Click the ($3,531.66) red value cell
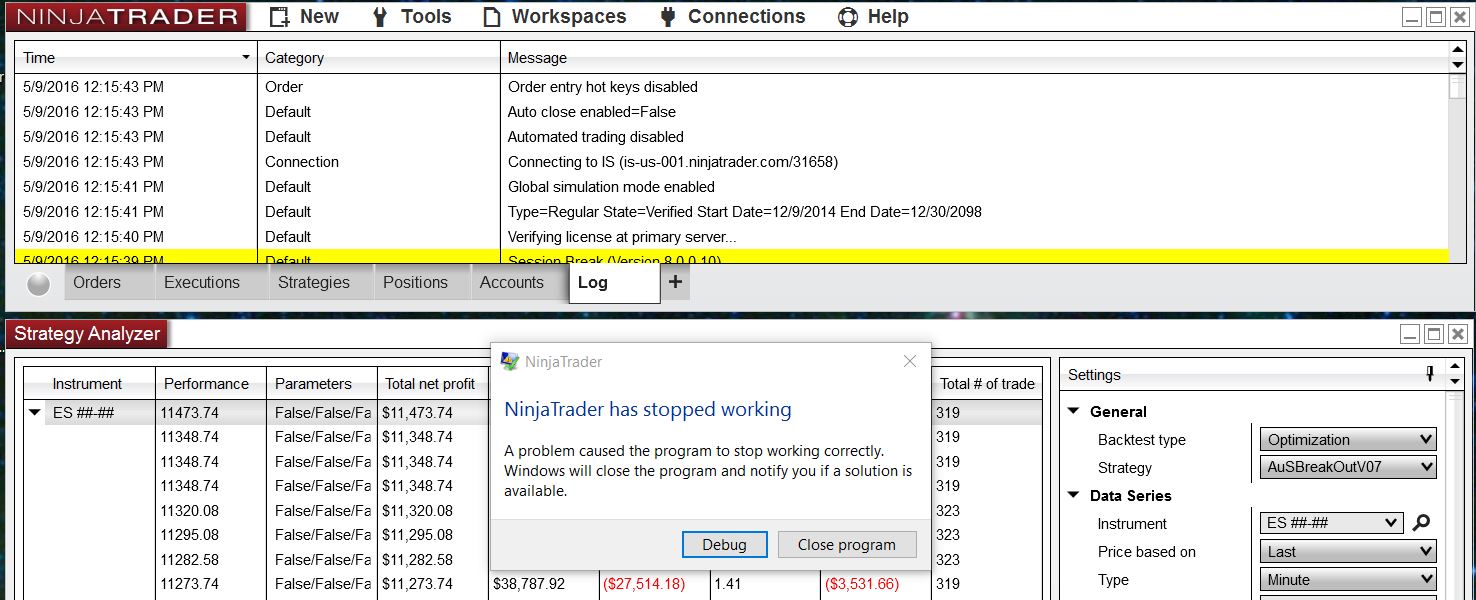The width and height of the screenshot is (1476, 600). [876, 584]
